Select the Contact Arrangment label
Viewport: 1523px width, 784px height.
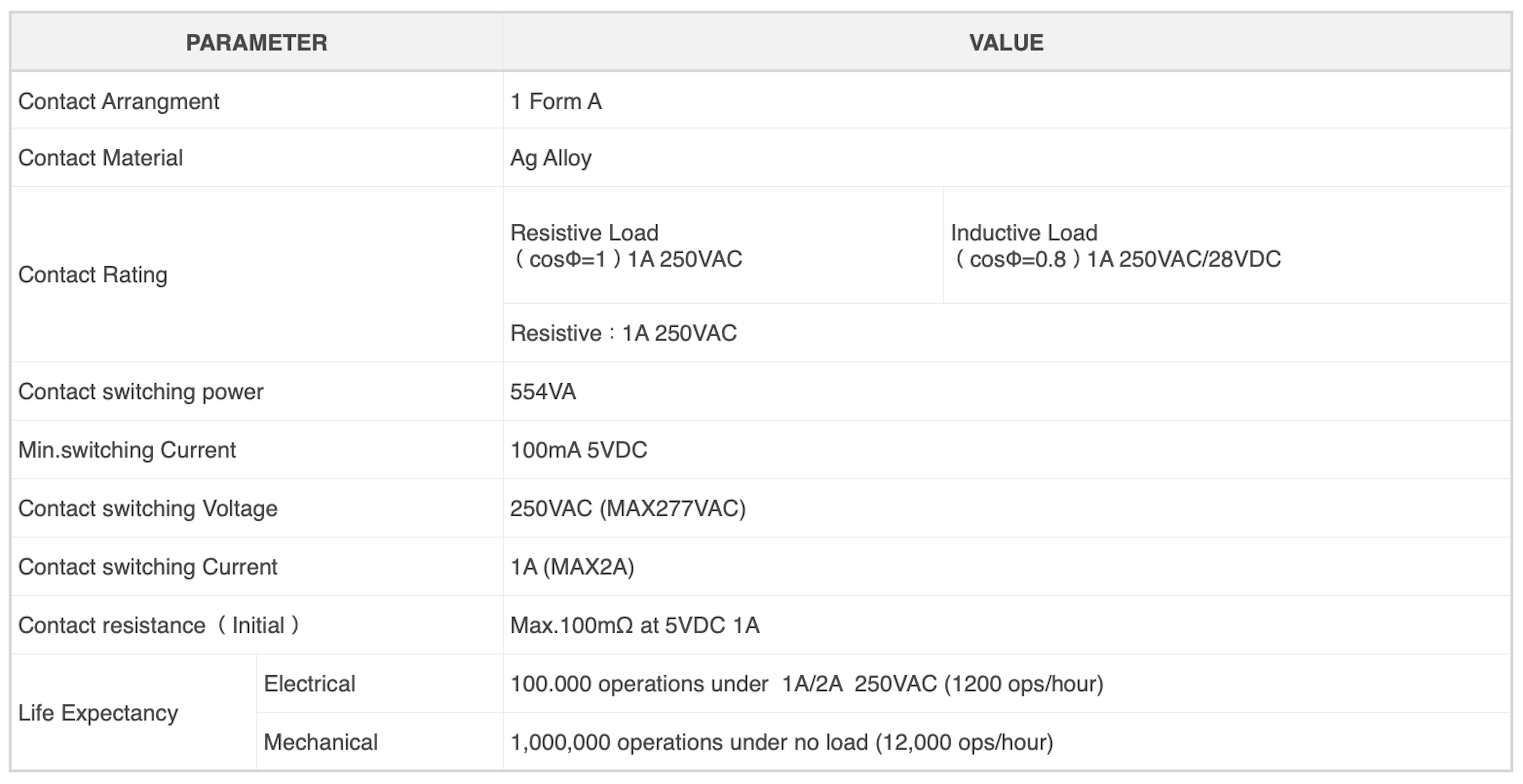click(x=119, y=101)
